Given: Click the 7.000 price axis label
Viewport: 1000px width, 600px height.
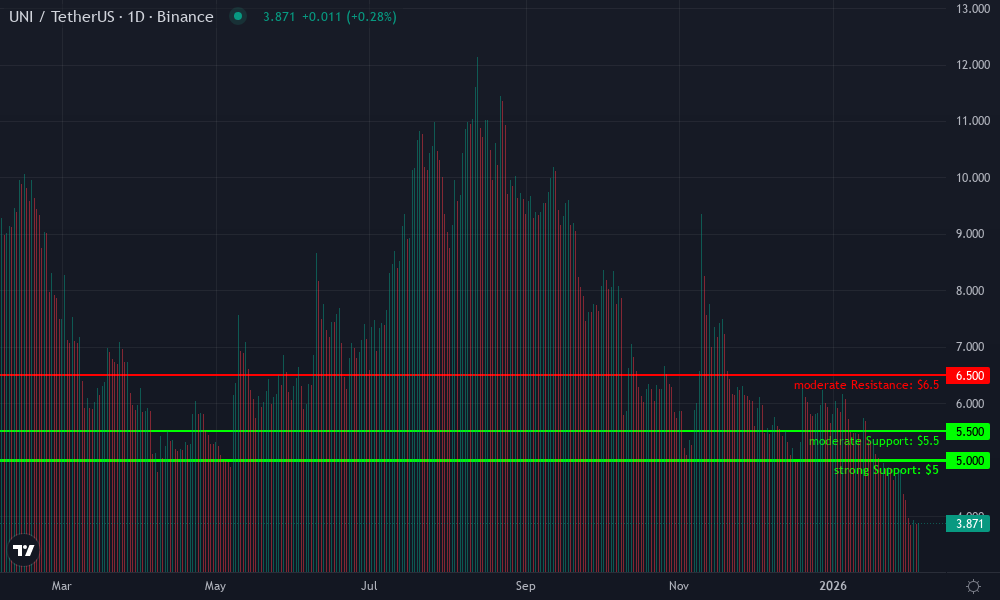Looking at the screenshot, I should [970, 346].
